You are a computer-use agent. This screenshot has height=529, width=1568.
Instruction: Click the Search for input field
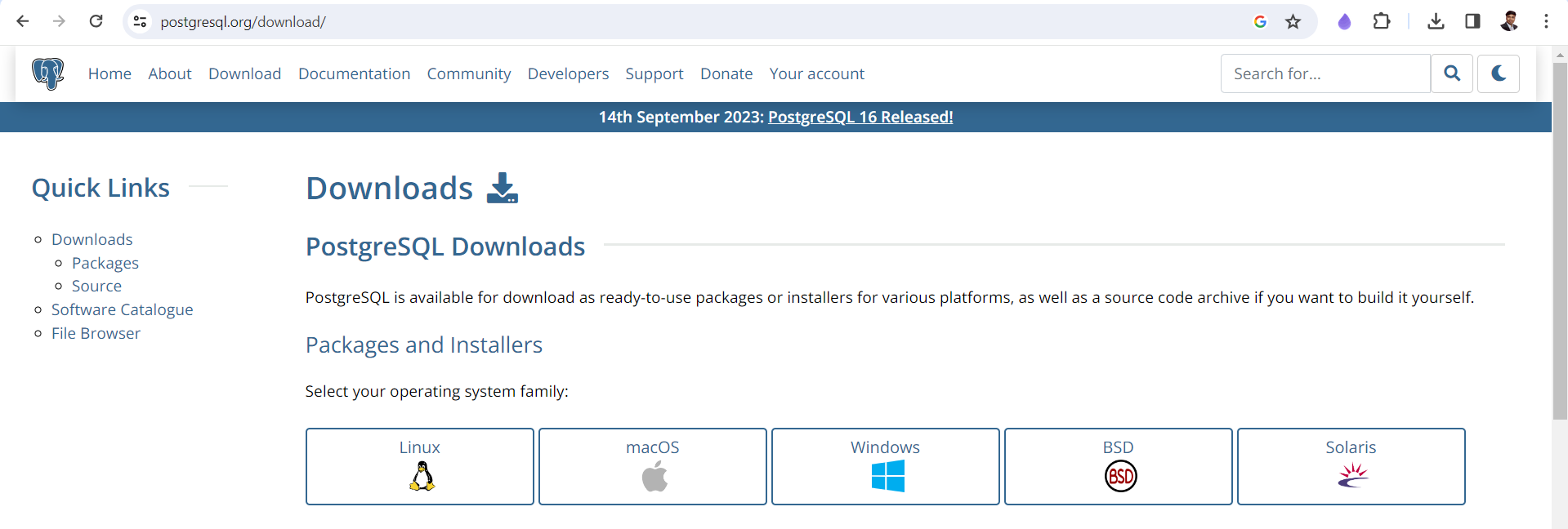1325,73
